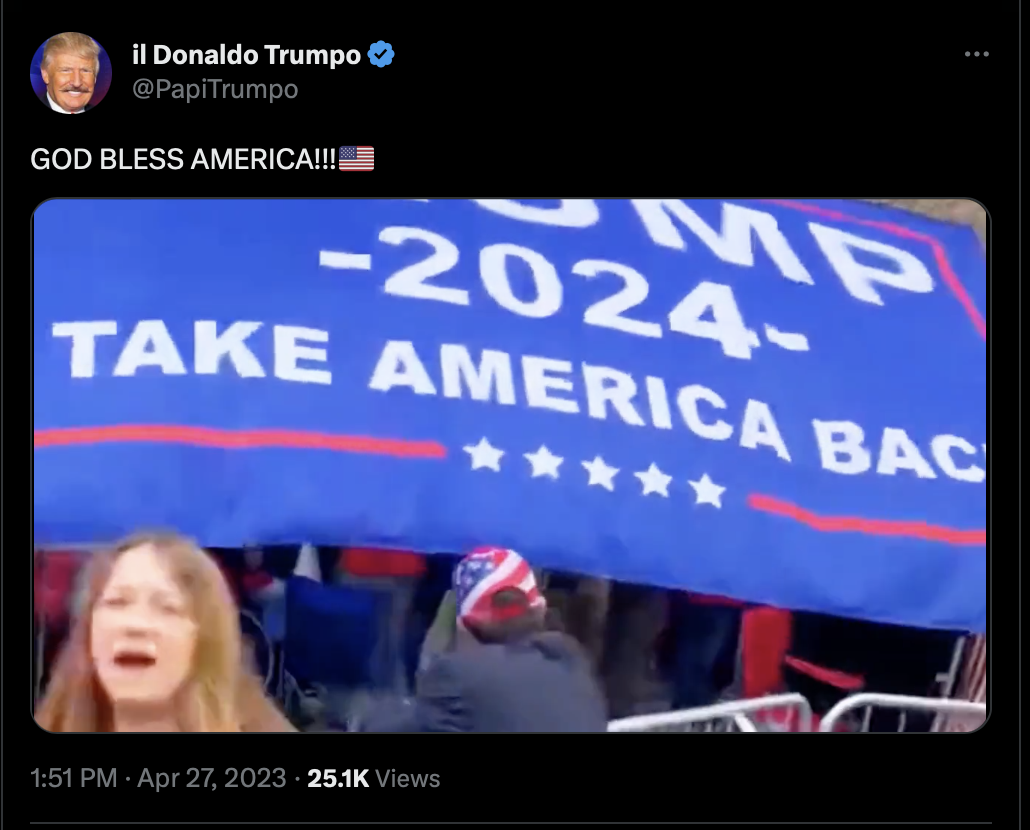
Task: Open the @PapiTrumpo handle link
Action: click(215, 89)
